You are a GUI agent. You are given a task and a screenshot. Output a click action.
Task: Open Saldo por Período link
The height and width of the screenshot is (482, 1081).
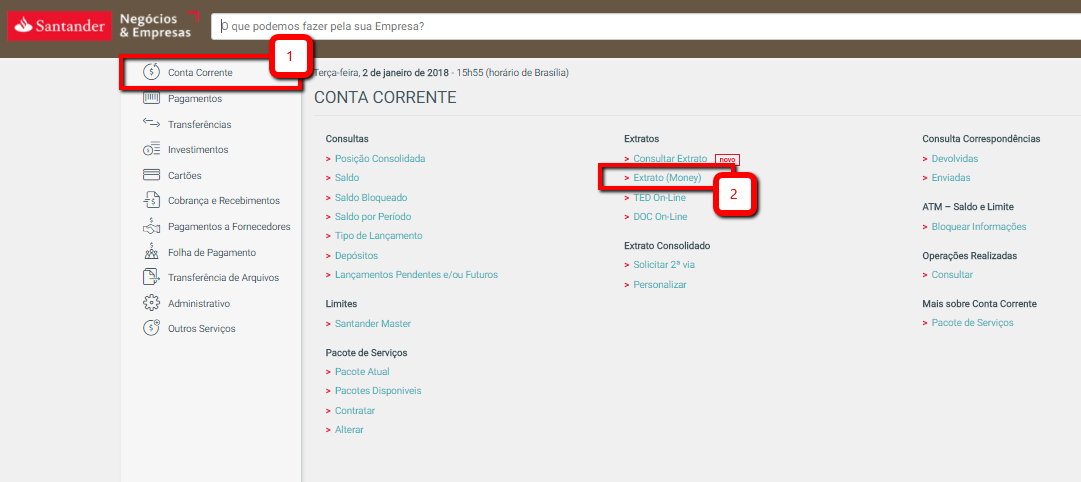click(373, 217)
